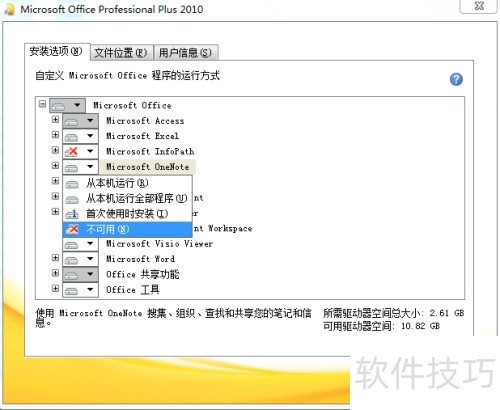This screenshot has height=410, width=500.
Task: Open install dropdown for Microsoft Office root
Action: click(x=67, y=105)
